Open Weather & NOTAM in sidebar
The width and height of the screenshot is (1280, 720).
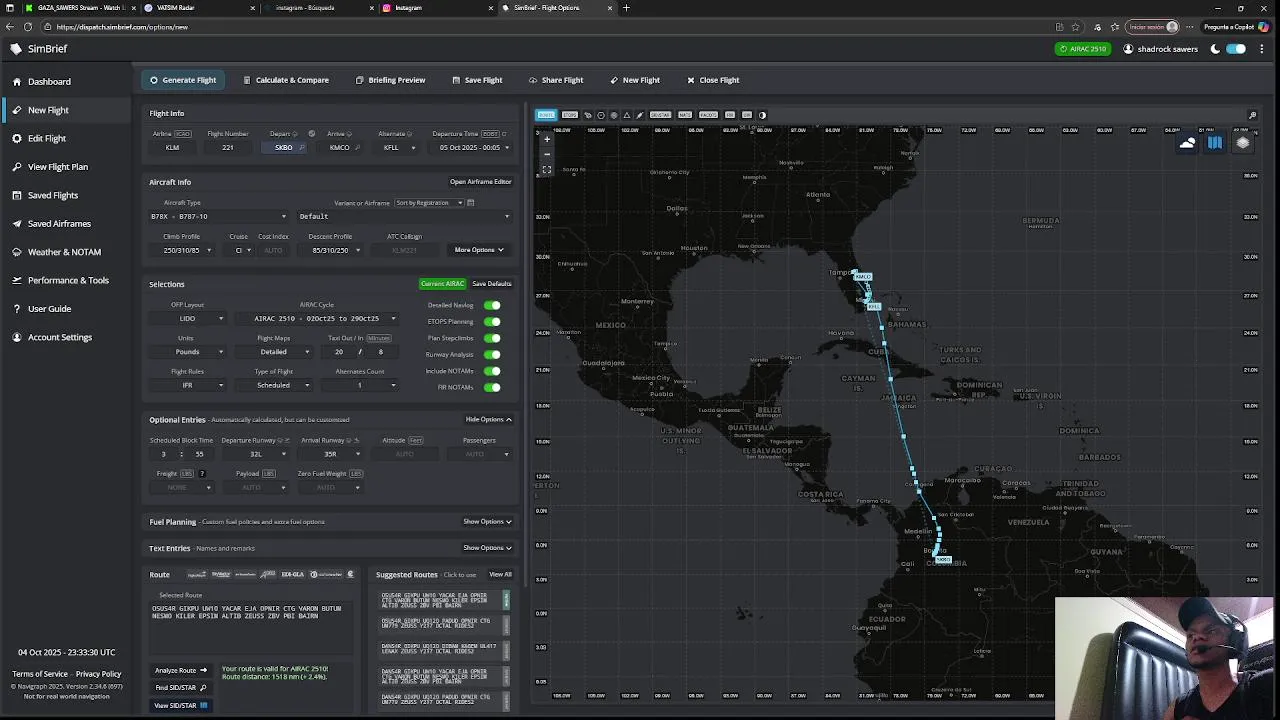coord(64,252)
